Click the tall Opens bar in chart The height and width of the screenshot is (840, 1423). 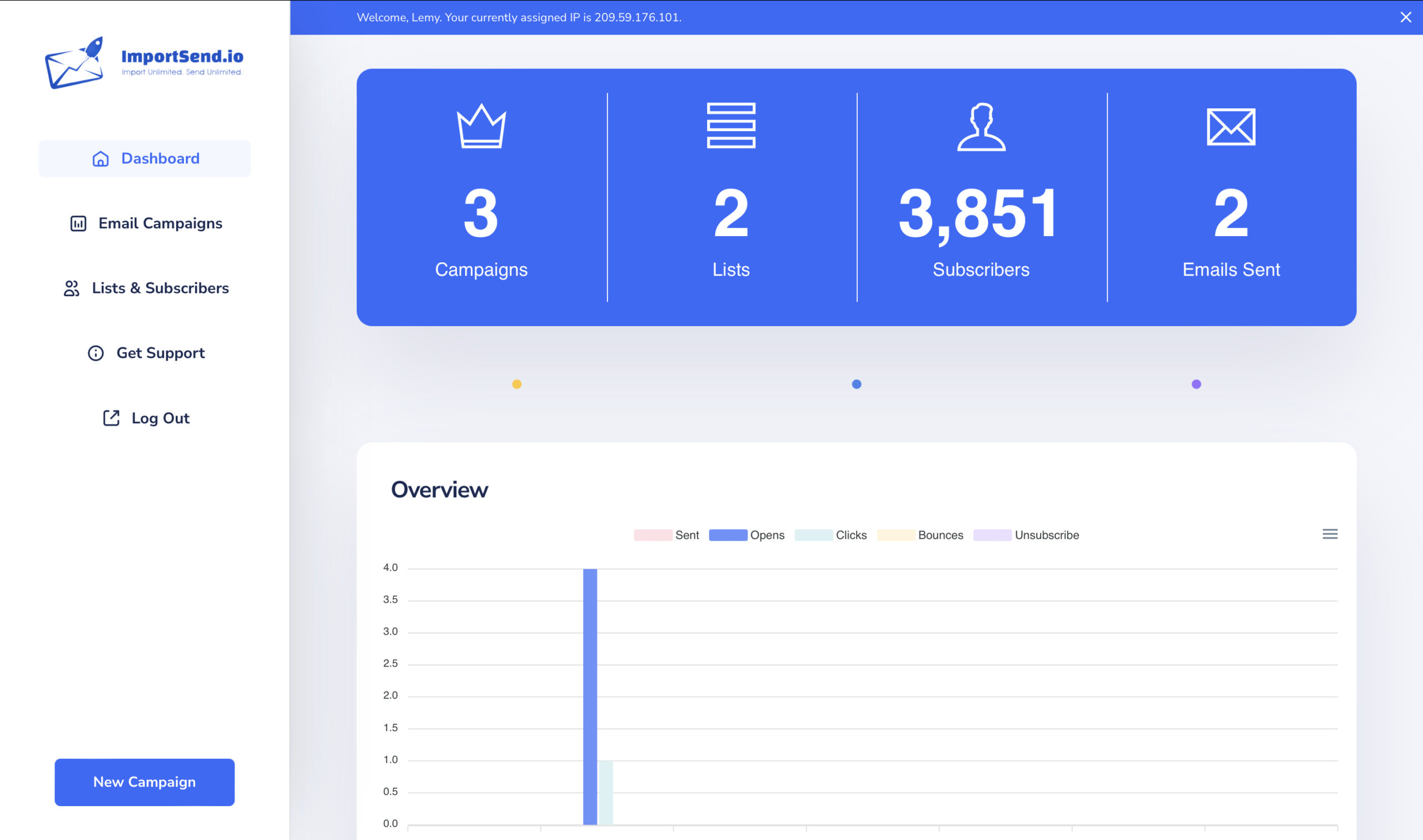(589, 696)
